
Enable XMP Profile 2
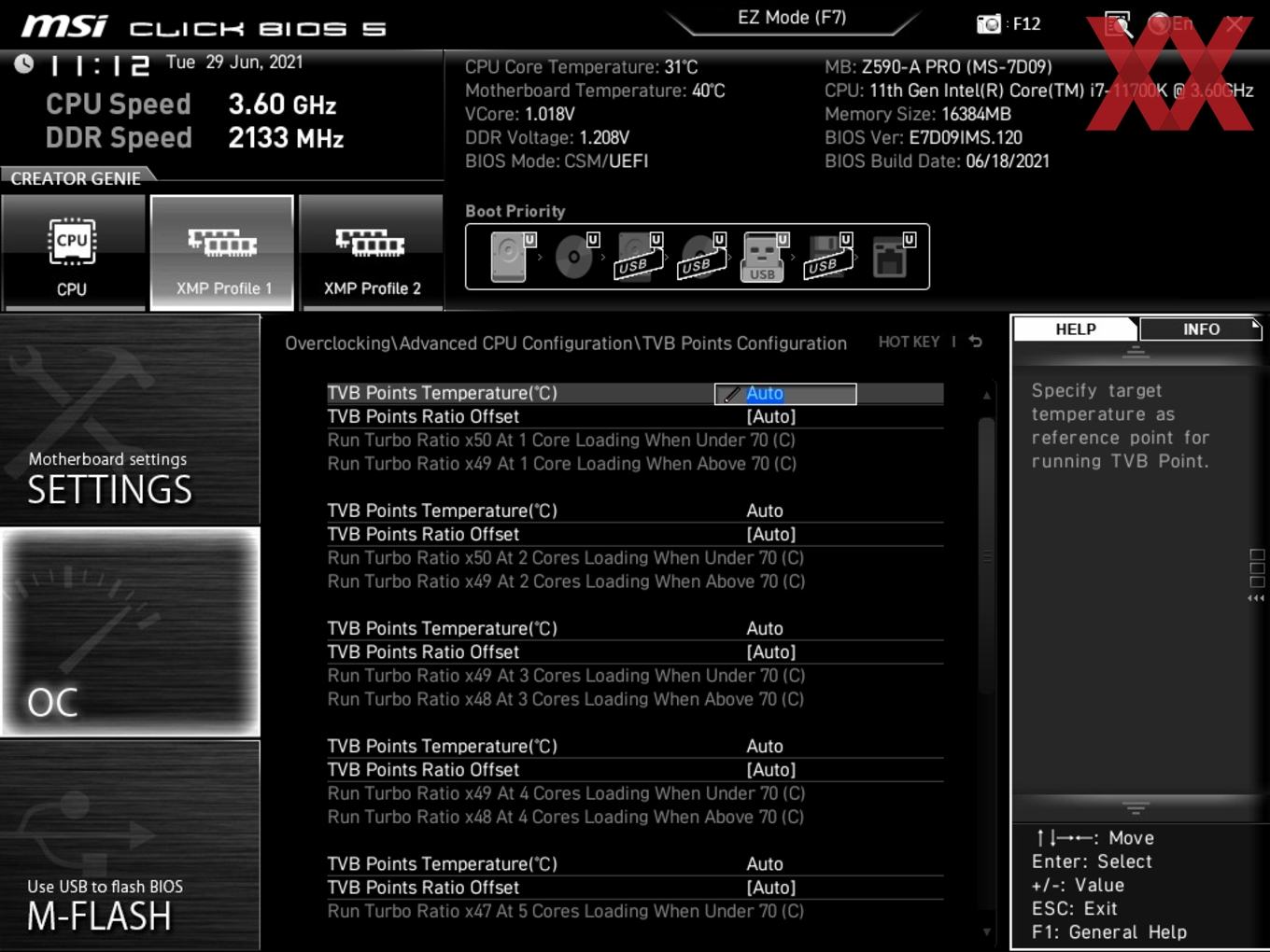[372, 253]
